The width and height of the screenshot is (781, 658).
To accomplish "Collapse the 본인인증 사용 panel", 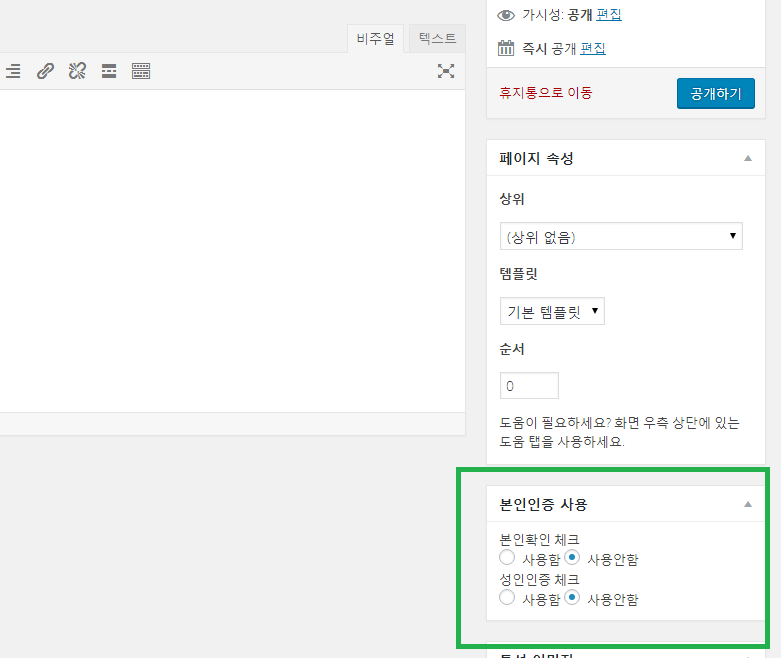I will 747,504.
